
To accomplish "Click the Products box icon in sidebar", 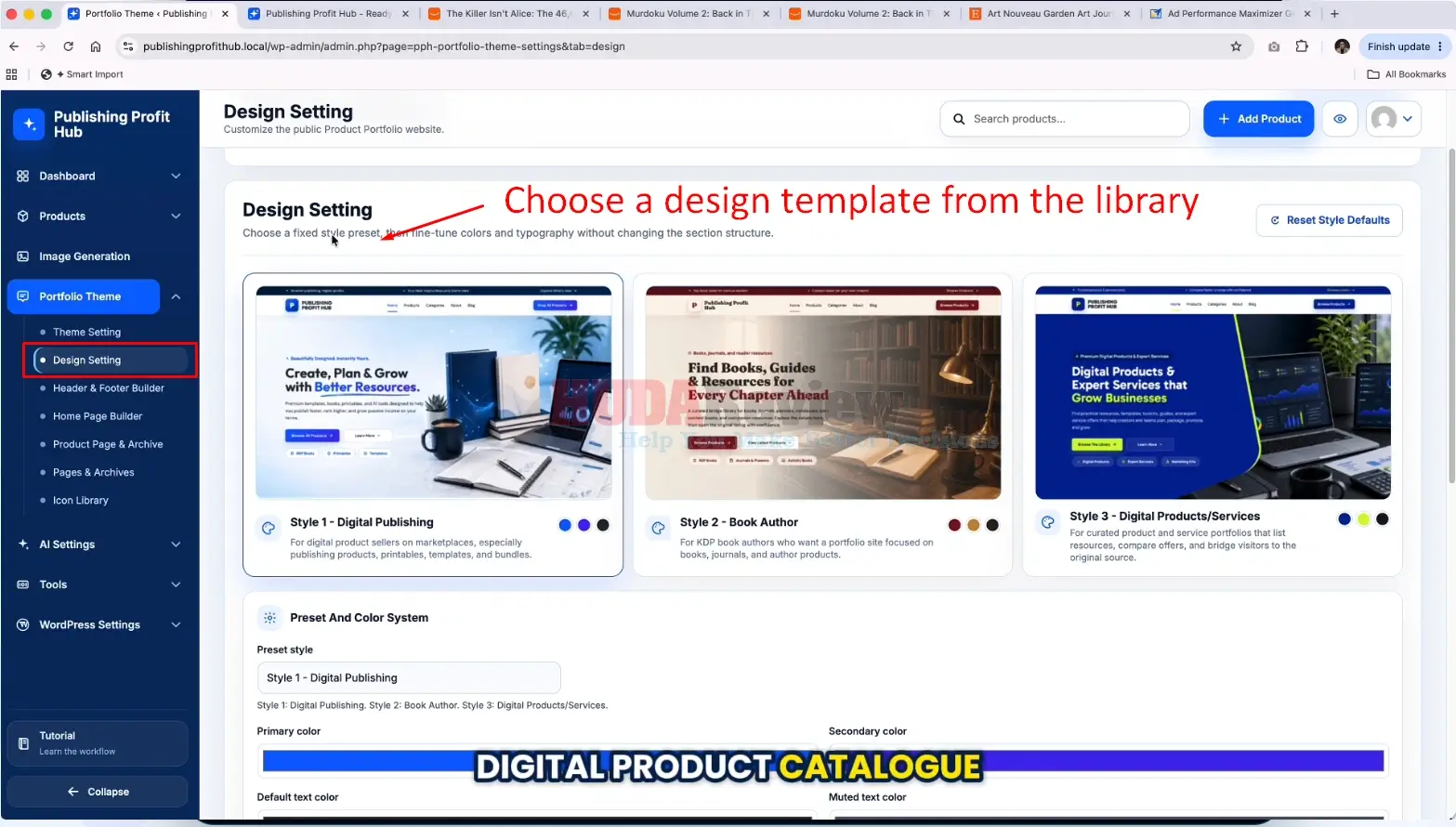I will pos(22,216).
